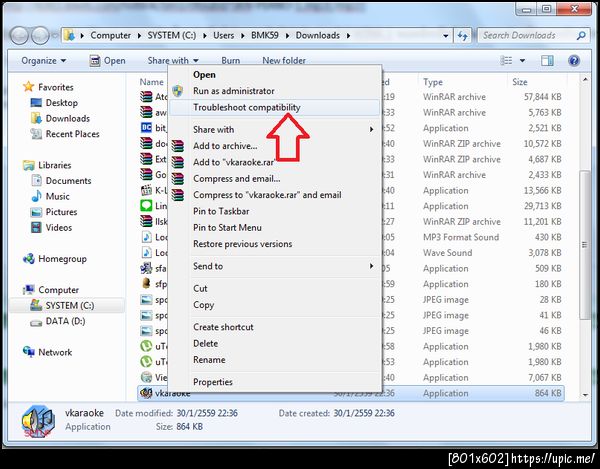Choose Open in the context menu

pyautogui.click(x=275, y=75)
